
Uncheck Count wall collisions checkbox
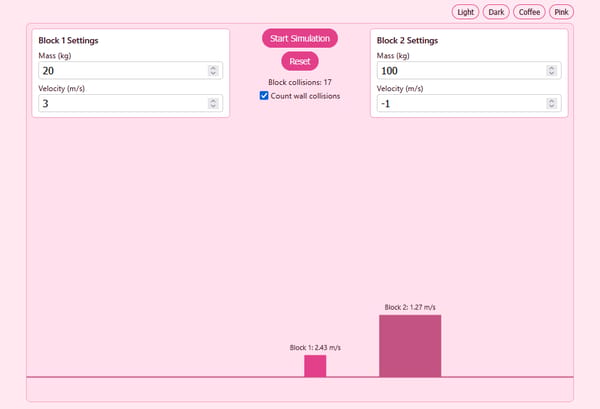point(264,96)
